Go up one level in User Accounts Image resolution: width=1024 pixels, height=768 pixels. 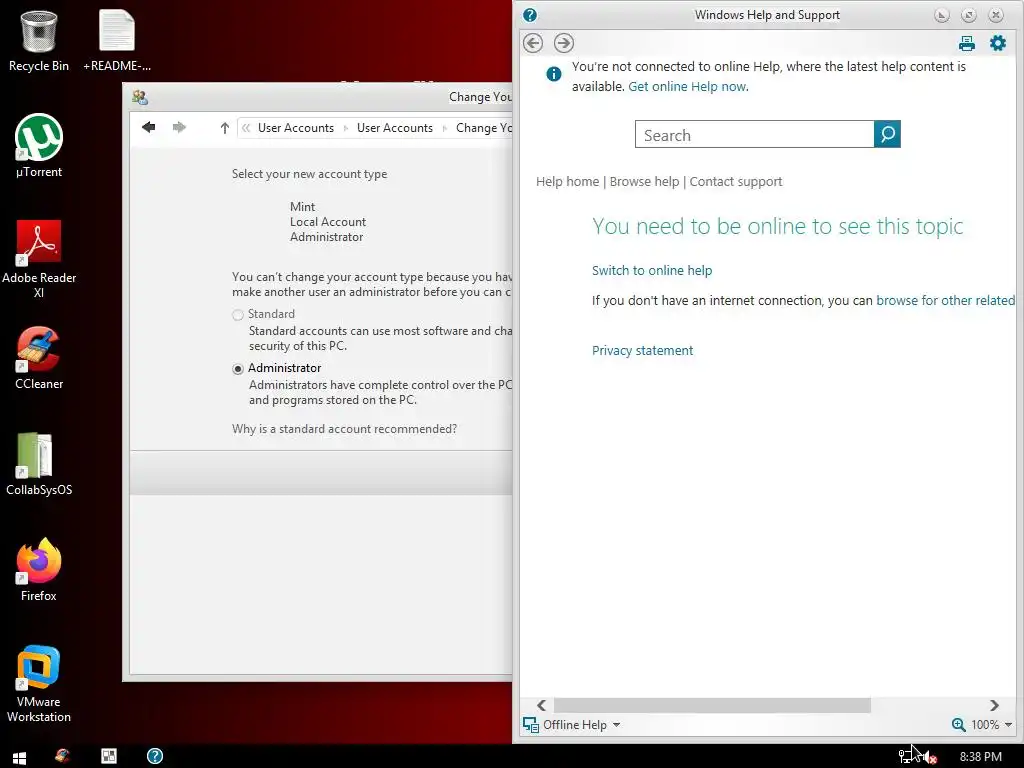pyautogui.click(x=224, y=128)
